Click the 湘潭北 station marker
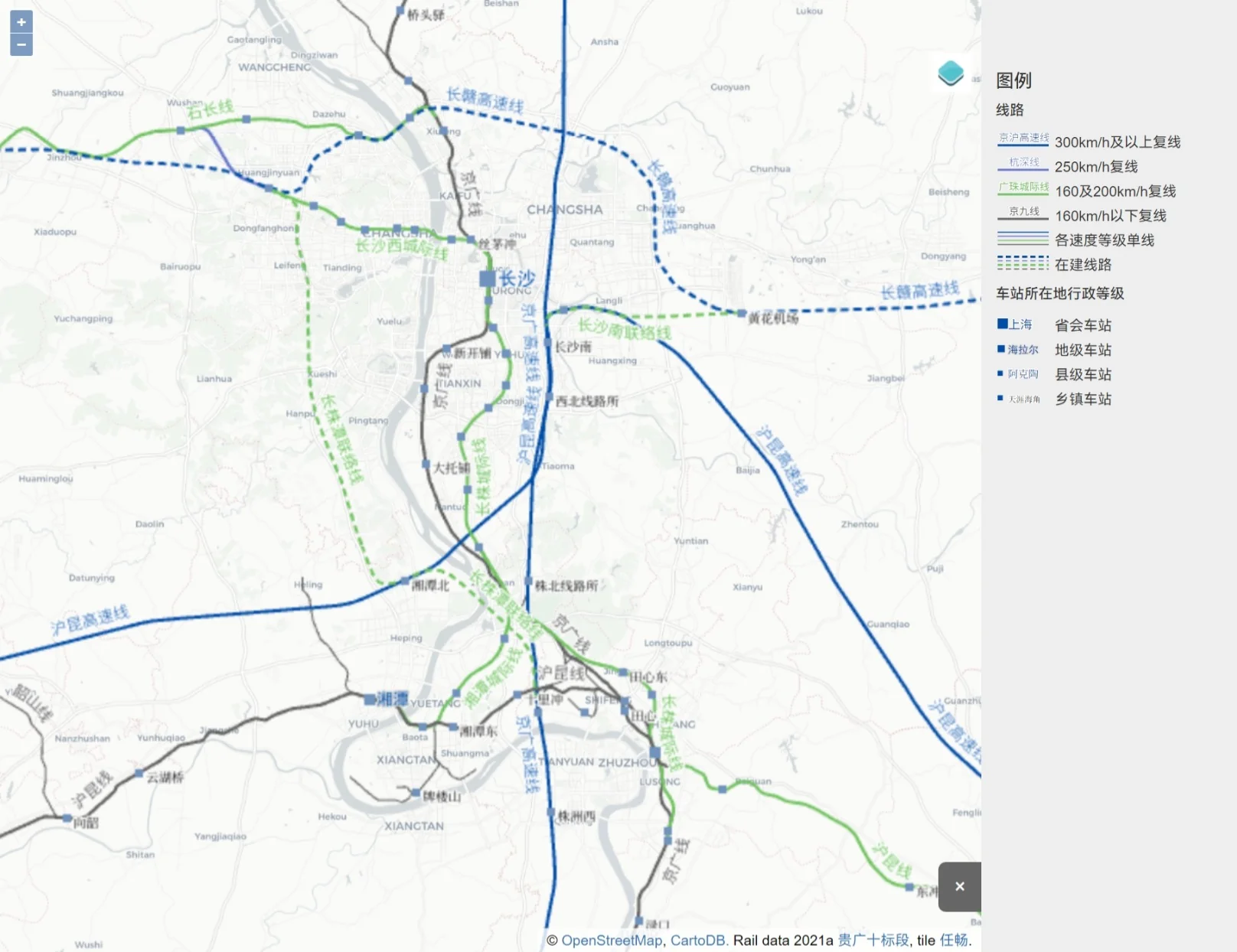The width and height of the screenshot is (1237, 952). click(405, 582)
